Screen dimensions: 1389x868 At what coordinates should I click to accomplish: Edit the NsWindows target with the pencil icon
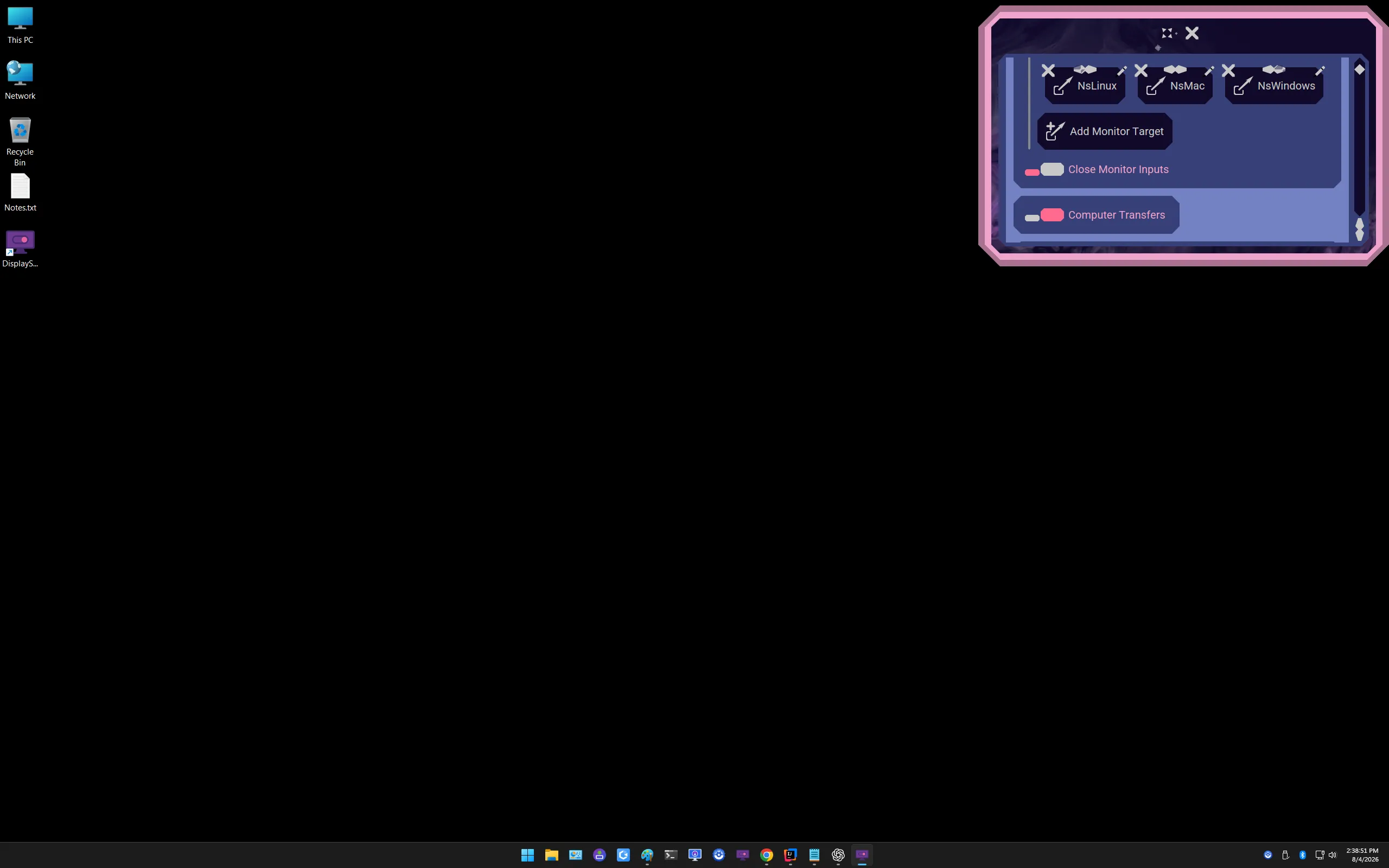pyautogui.click(x=1320, y=71)
